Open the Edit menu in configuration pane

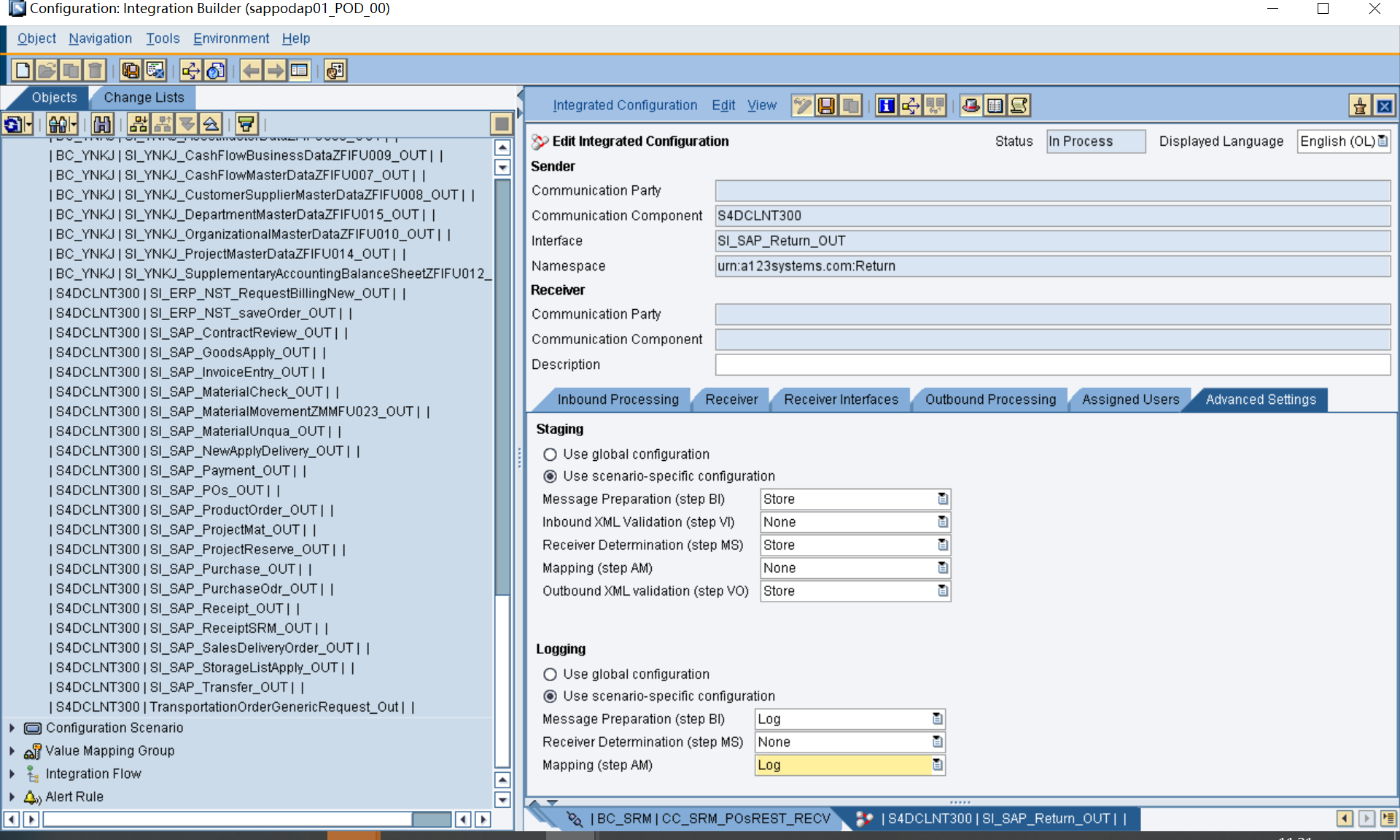pos(723,106)
